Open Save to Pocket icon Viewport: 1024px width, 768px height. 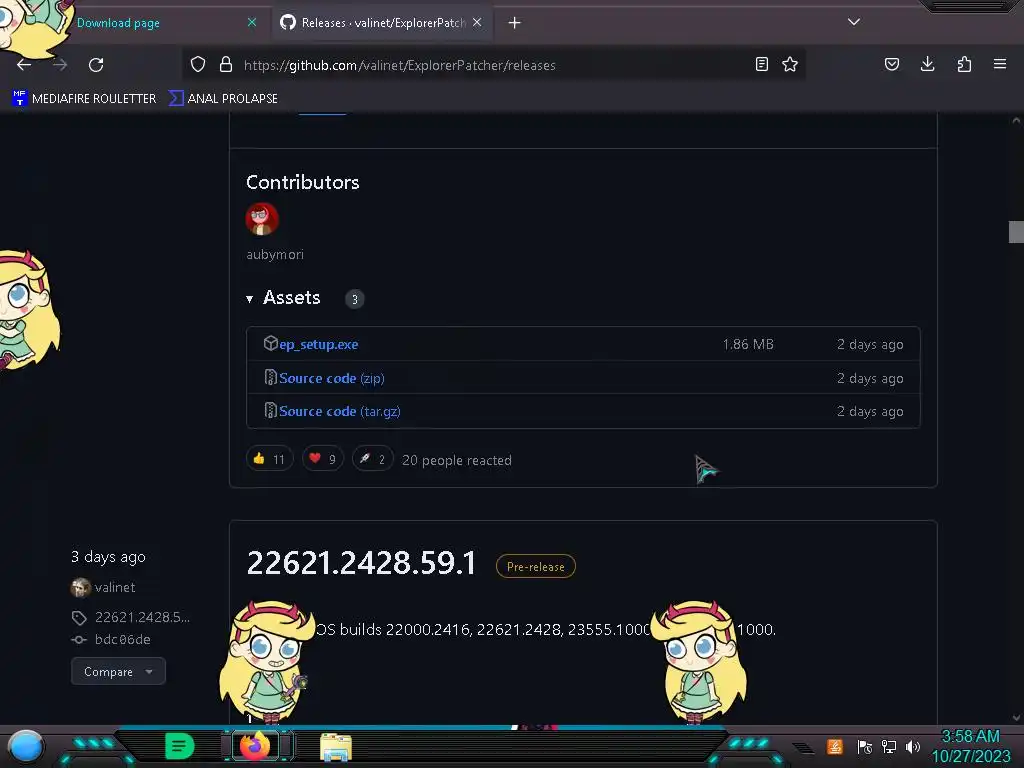(x=891, y=64)
